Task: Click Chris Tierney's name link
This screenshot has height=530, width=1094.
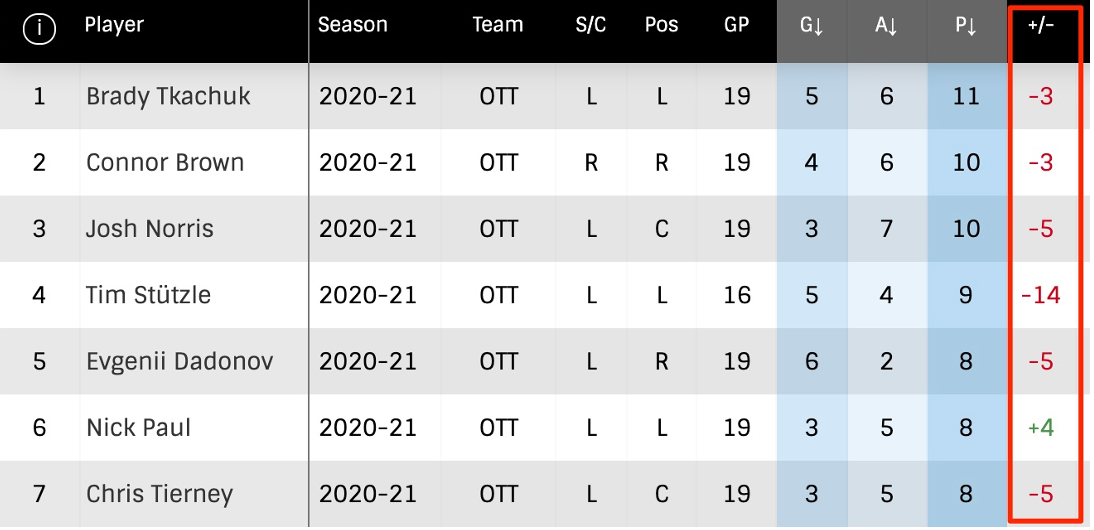Action: (159, 494)
